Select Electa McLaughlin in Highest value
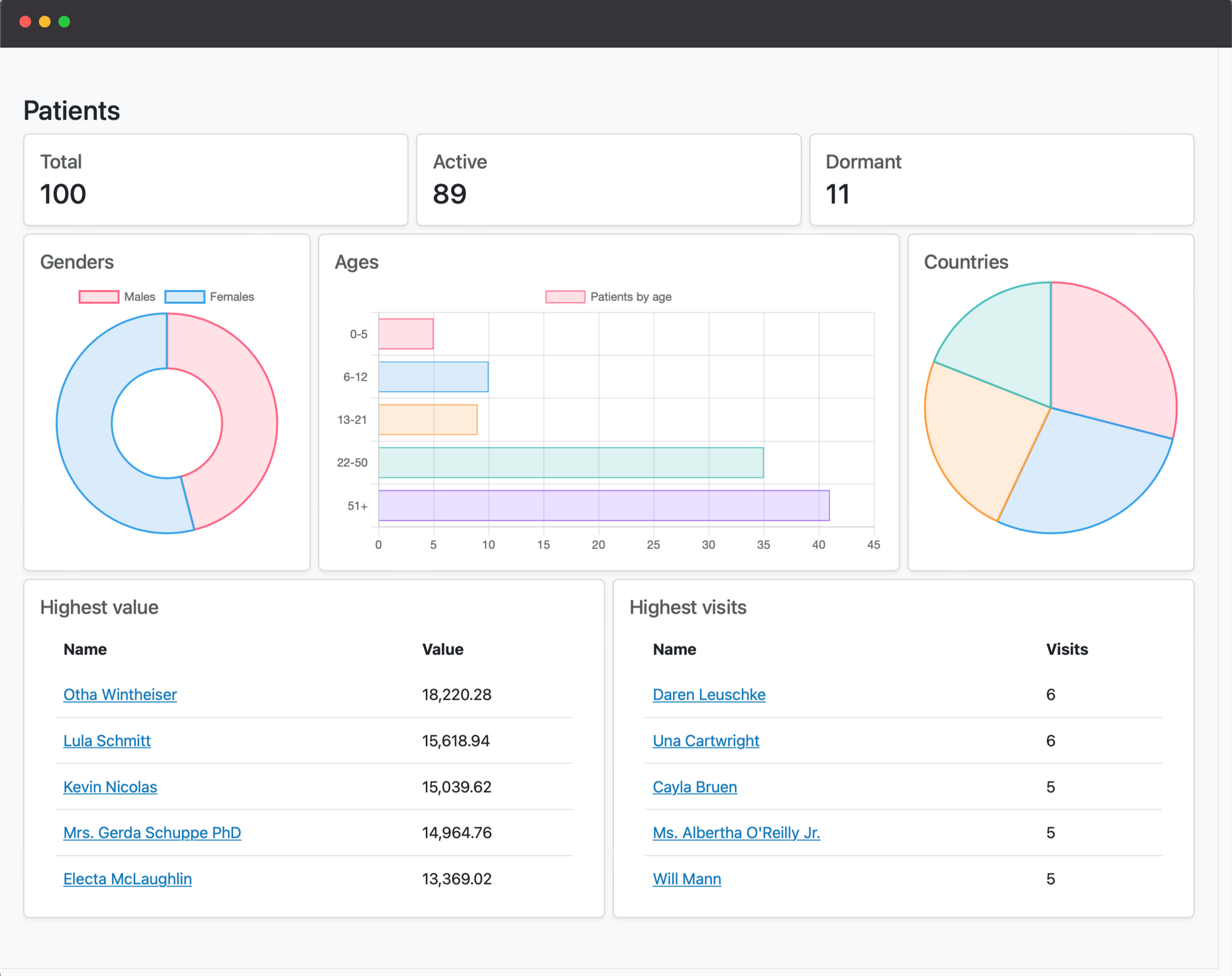Viewport: 1232px width, 976px height. [127, 879]
